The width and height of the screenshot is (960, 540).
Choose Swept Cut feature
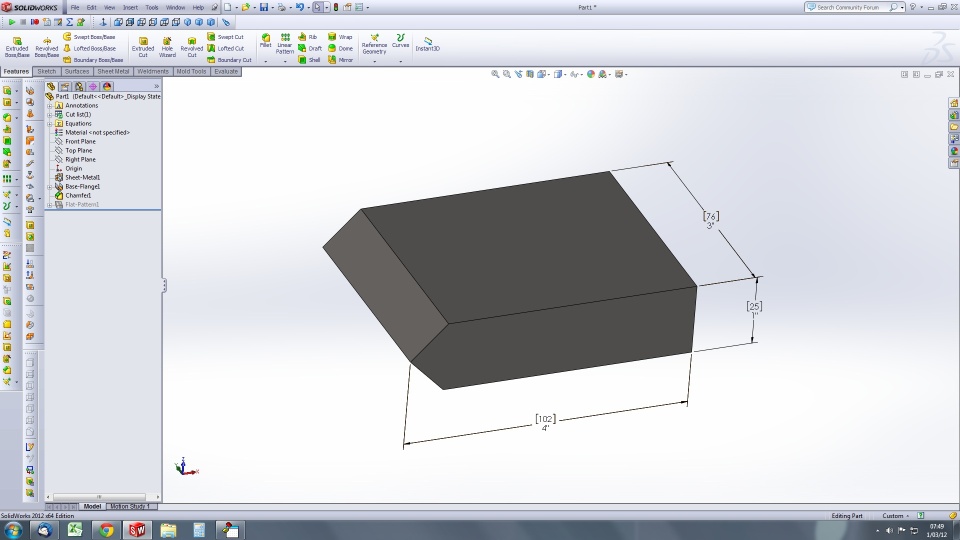(x=225, y=37)
